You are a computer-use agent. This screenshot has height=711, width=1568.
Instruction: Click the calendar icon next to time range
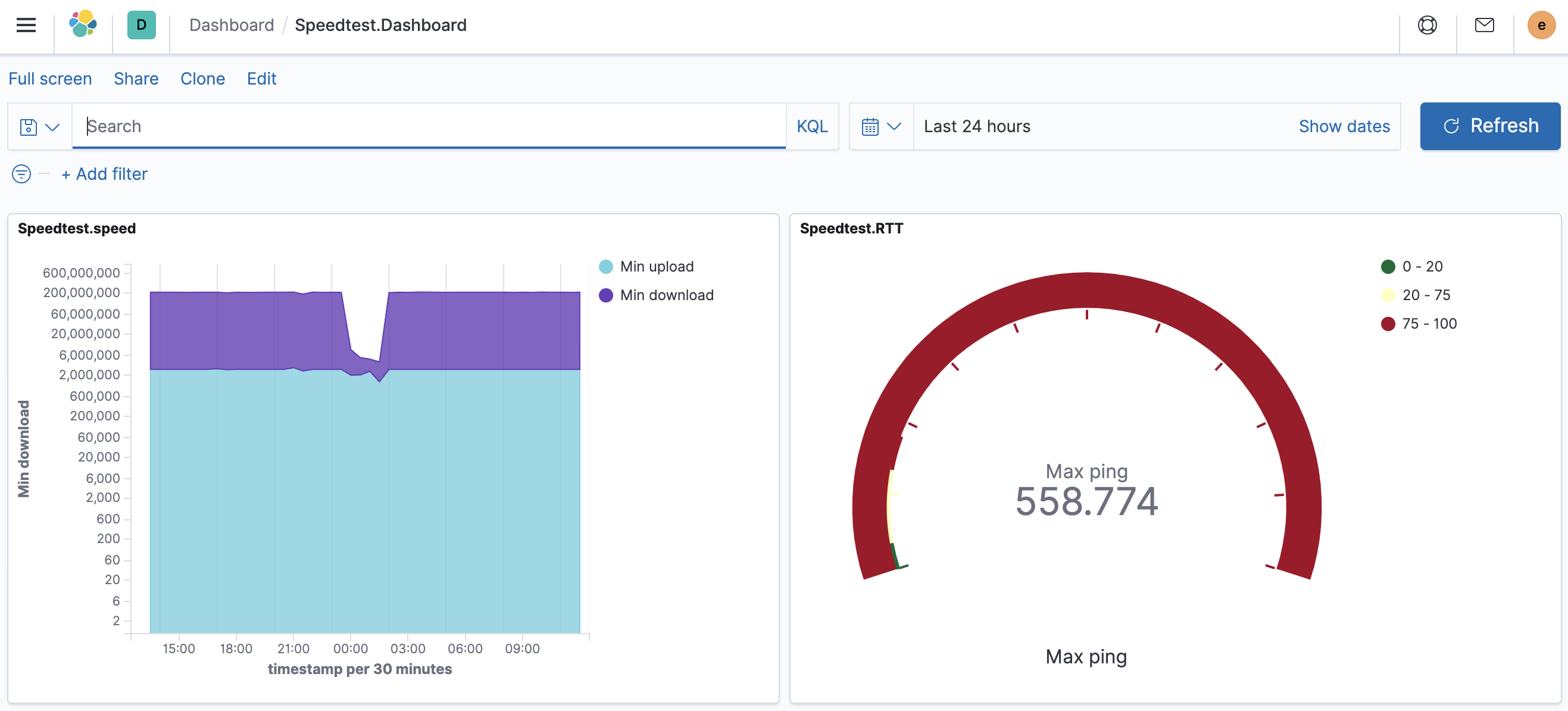click(x=869, y=126)
